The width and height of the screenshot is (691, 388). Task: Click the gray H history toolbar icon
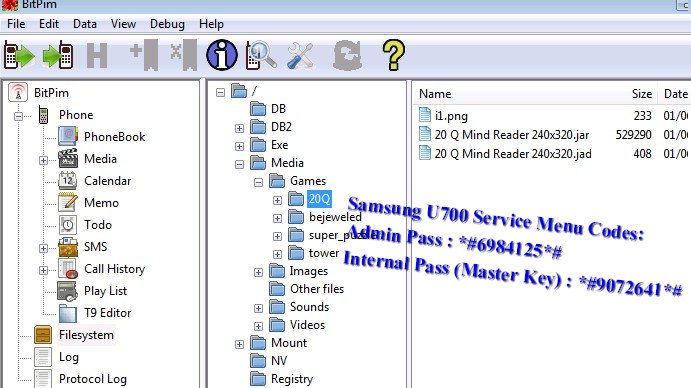click(x=97, y=55)
